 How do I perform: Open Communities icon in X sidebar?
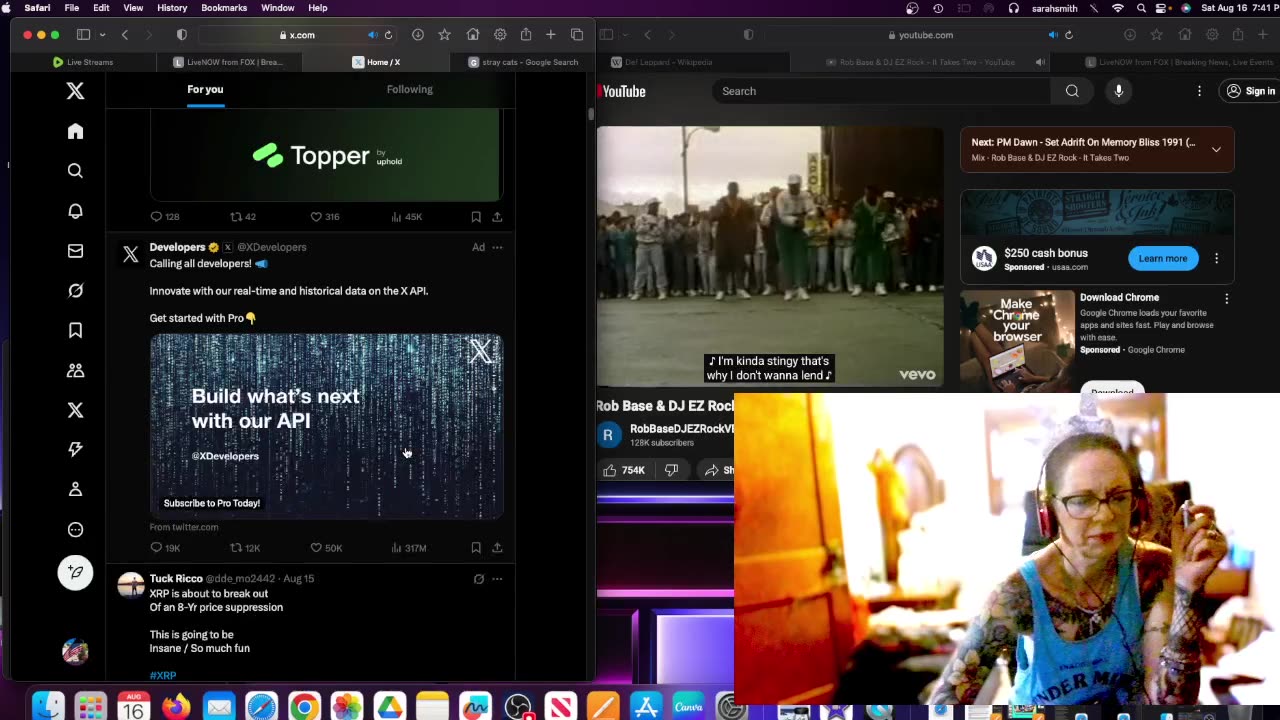pyautogui.click(x=75, y=370)
